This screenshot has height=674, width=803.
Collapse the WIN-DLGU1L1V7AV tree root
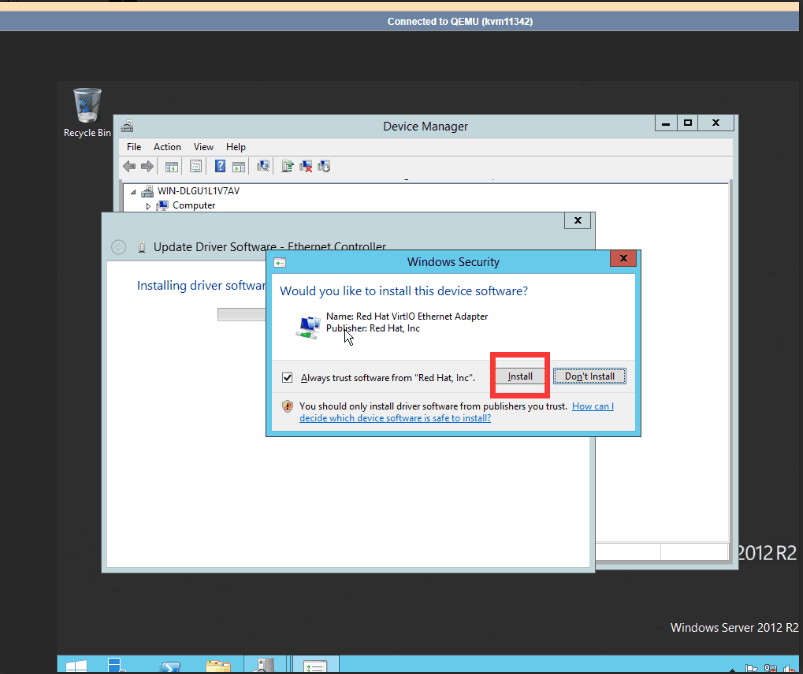coord(133,192)
